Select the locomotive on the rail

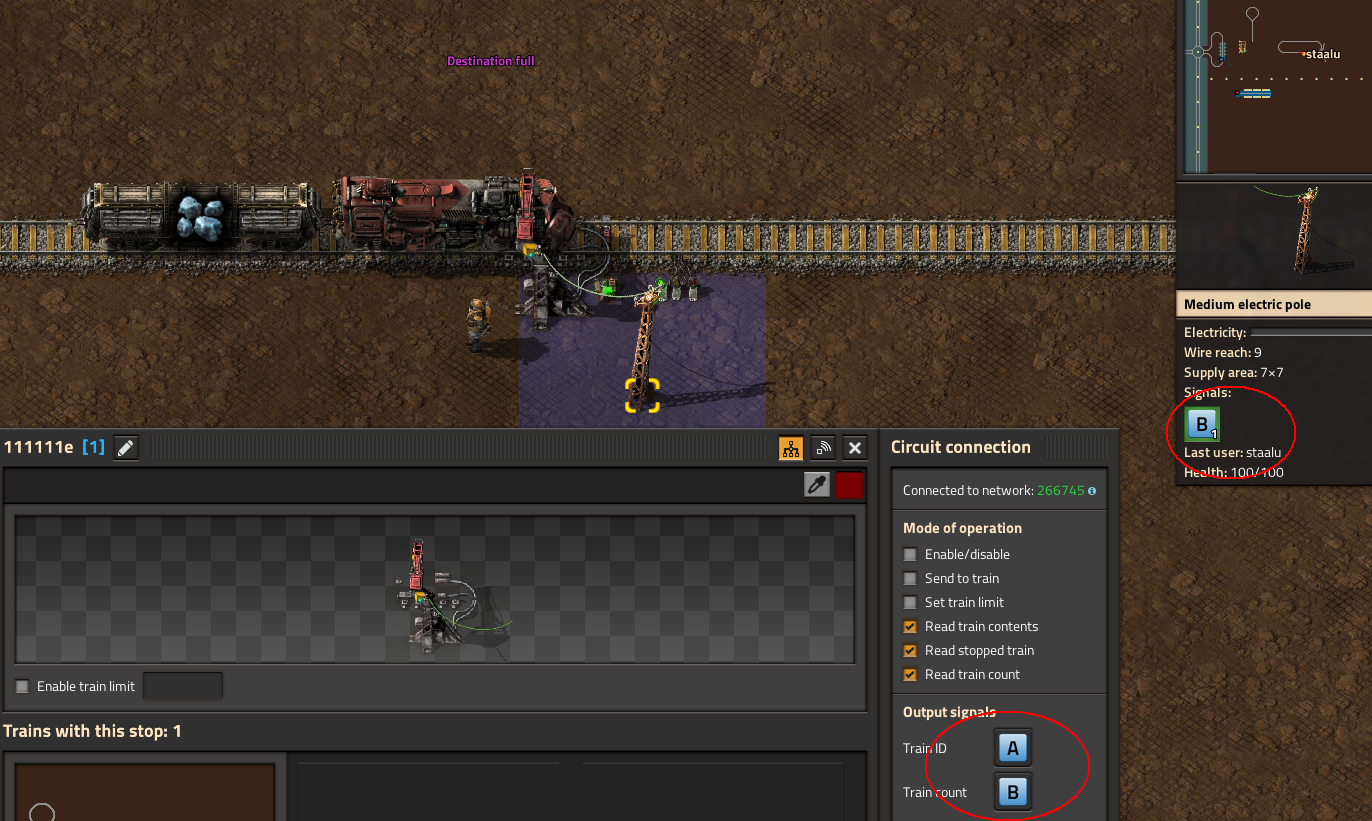[453, 214]
